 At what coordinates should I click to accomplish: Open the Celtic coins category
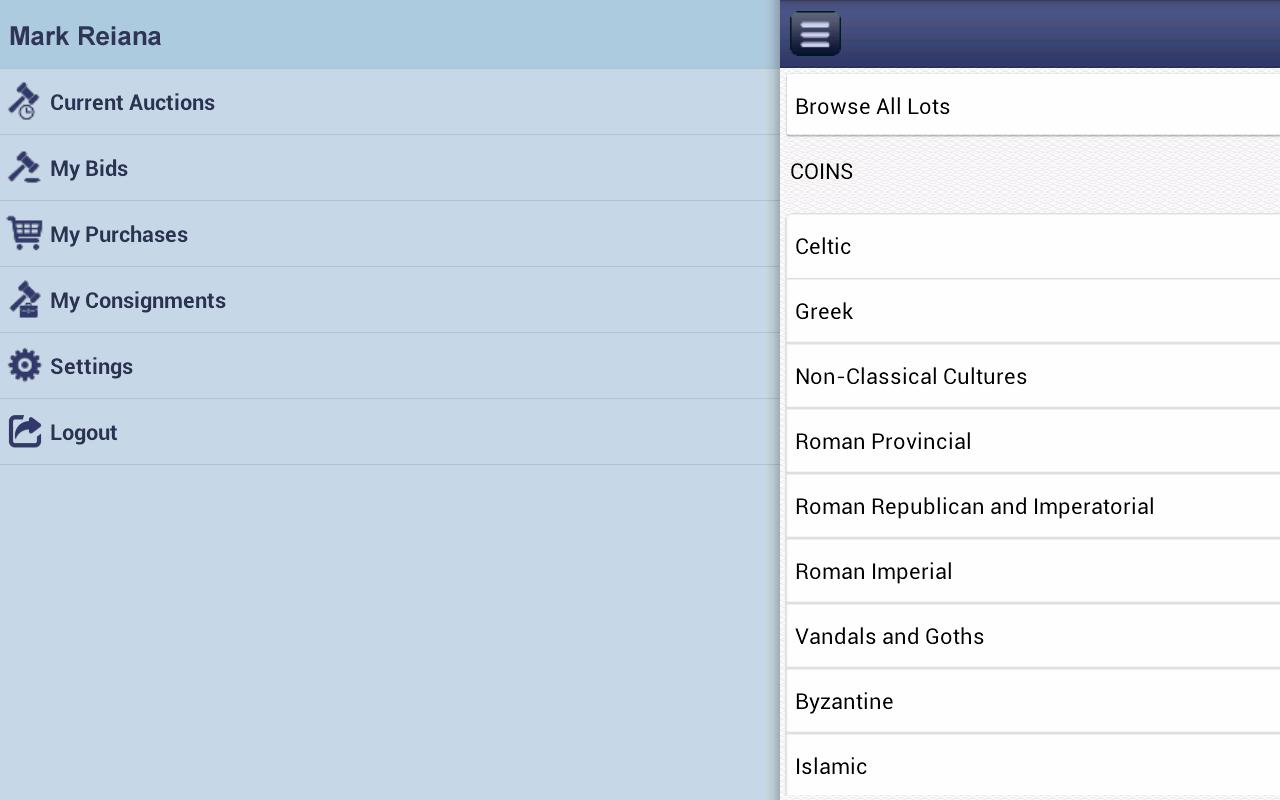coord(1033,246)
